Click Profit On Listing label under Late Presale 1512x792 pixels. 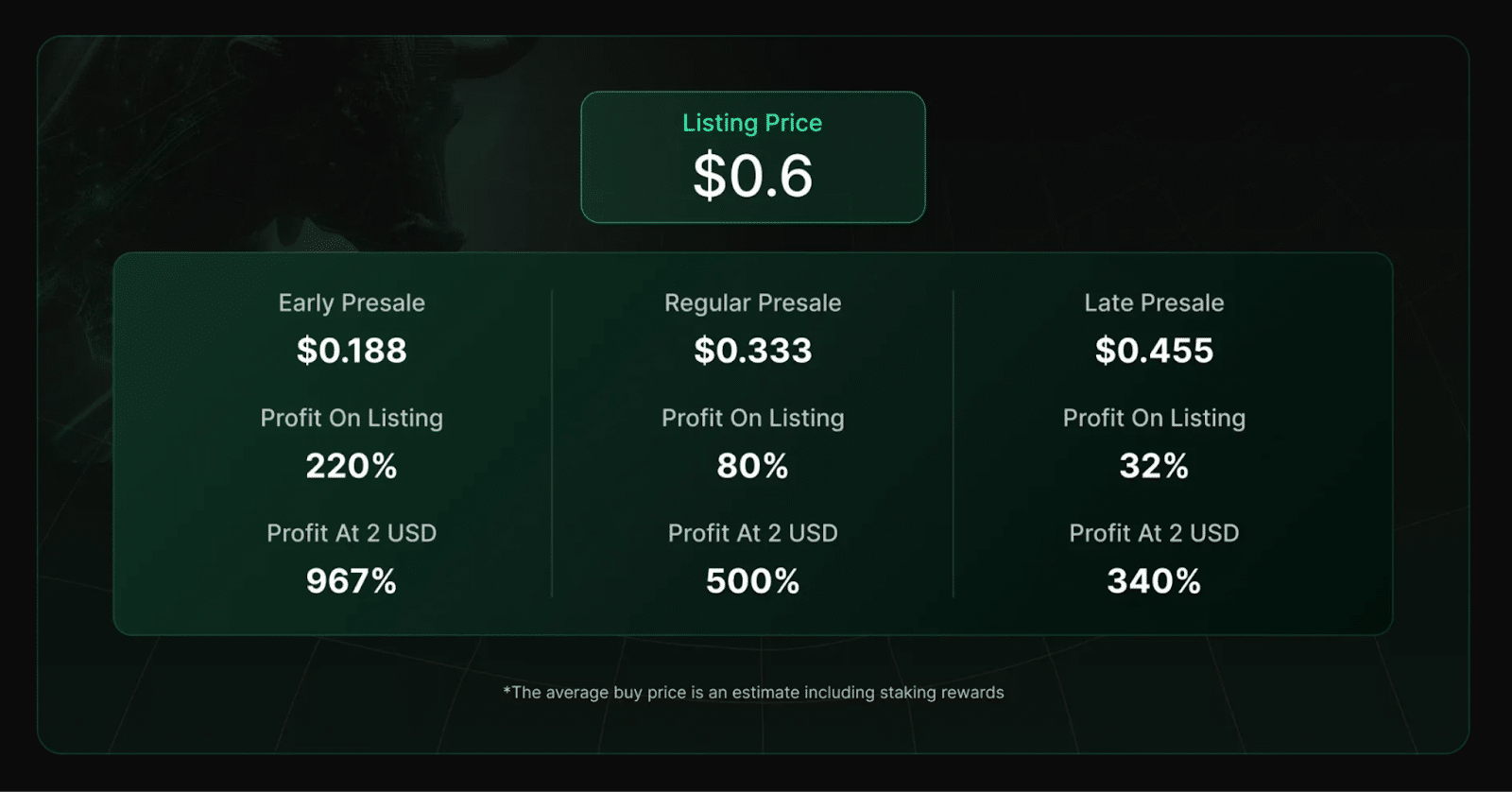click(x=1154, y=418)
